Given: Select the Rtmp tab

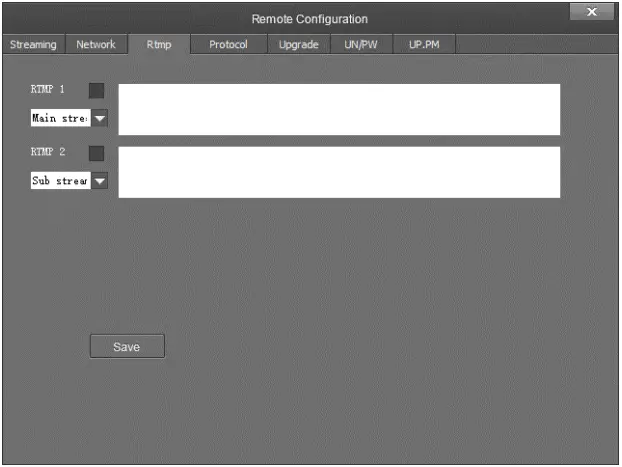Looking at the screenshot, I should pos(159,44).
